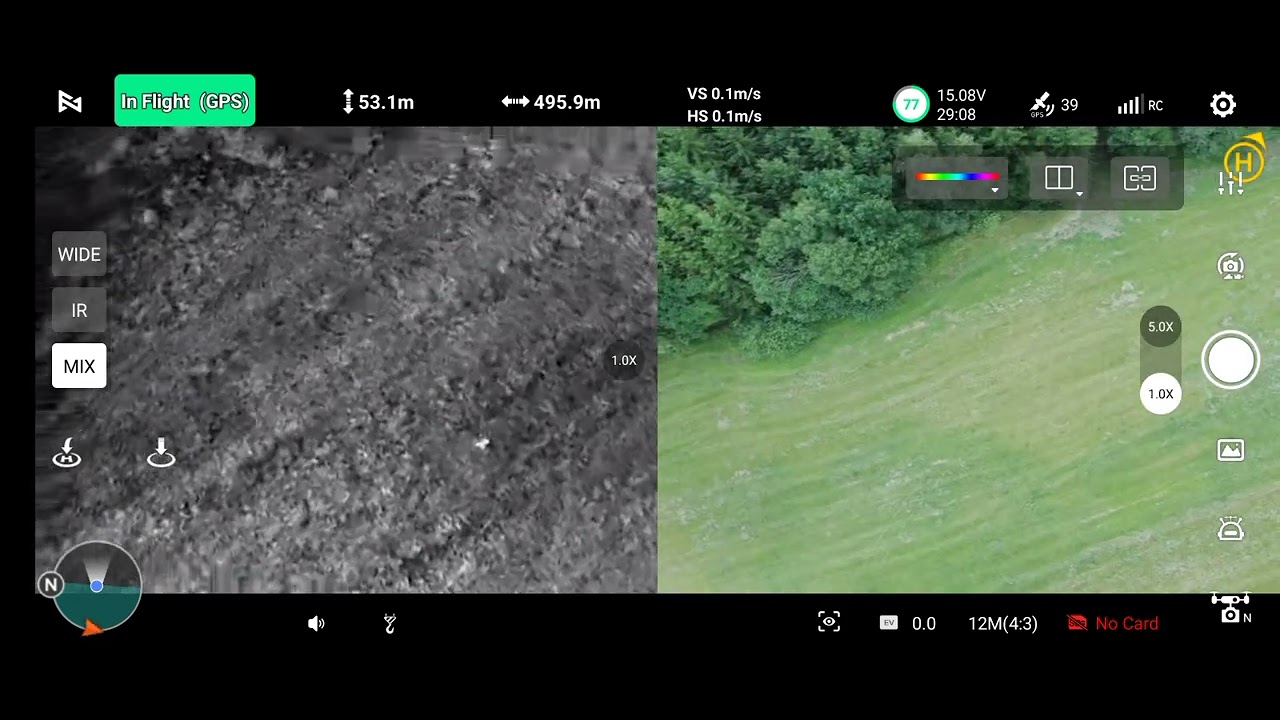This screenshot has width=1280, height=720.
Task: Toggle the eye tracking focus icon
Action: [x=829, y=622]
